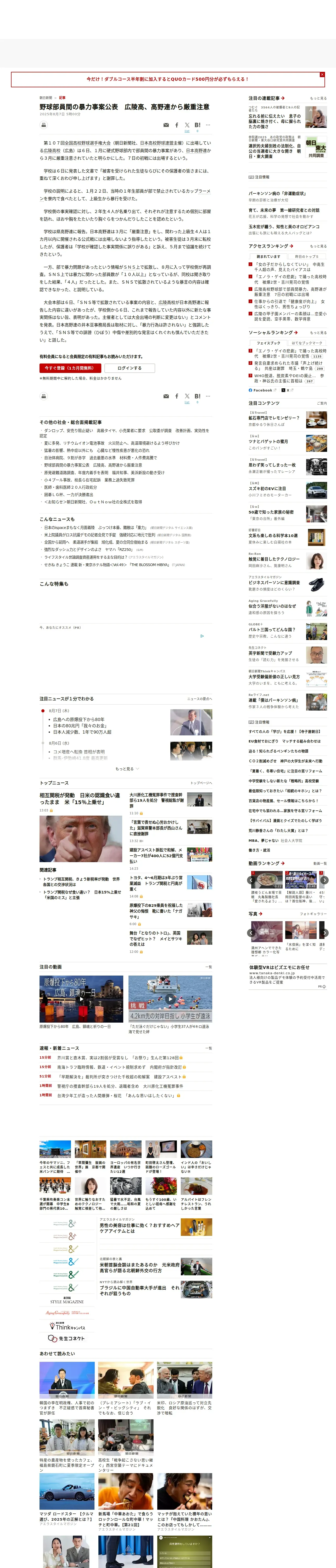336x1568 pixels.
Task: Open more share options below article
Action: (x=208, y=396)
